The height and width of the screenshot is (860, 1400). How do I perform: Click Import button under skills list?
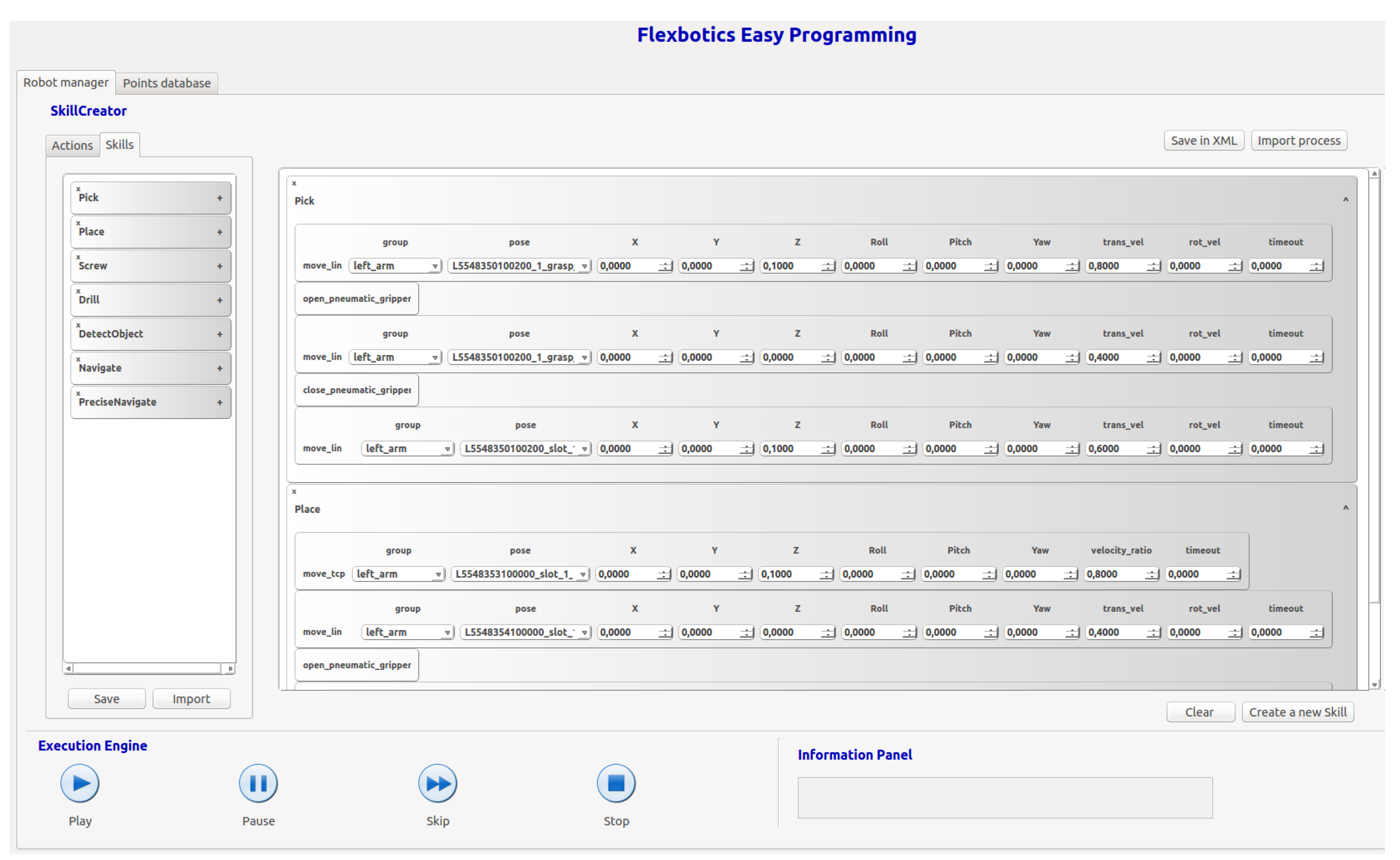tap(191, 699)
